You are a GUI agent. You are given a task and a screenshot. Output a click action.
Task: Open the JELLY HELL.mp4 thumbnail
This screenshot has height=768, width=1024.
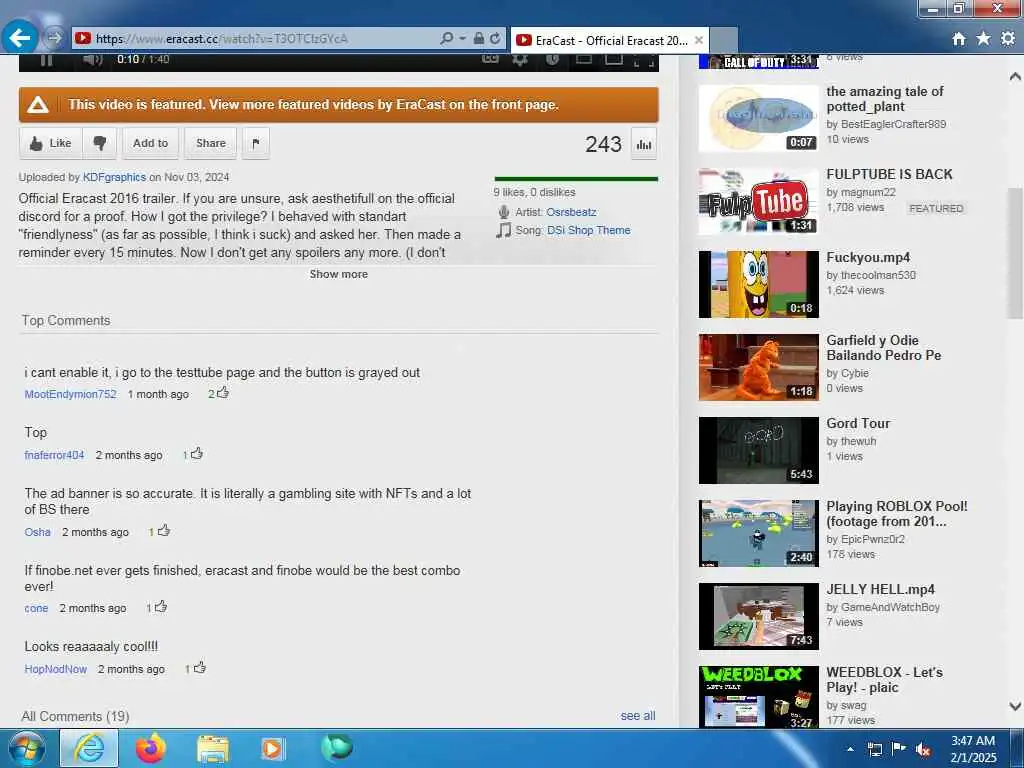758,616
